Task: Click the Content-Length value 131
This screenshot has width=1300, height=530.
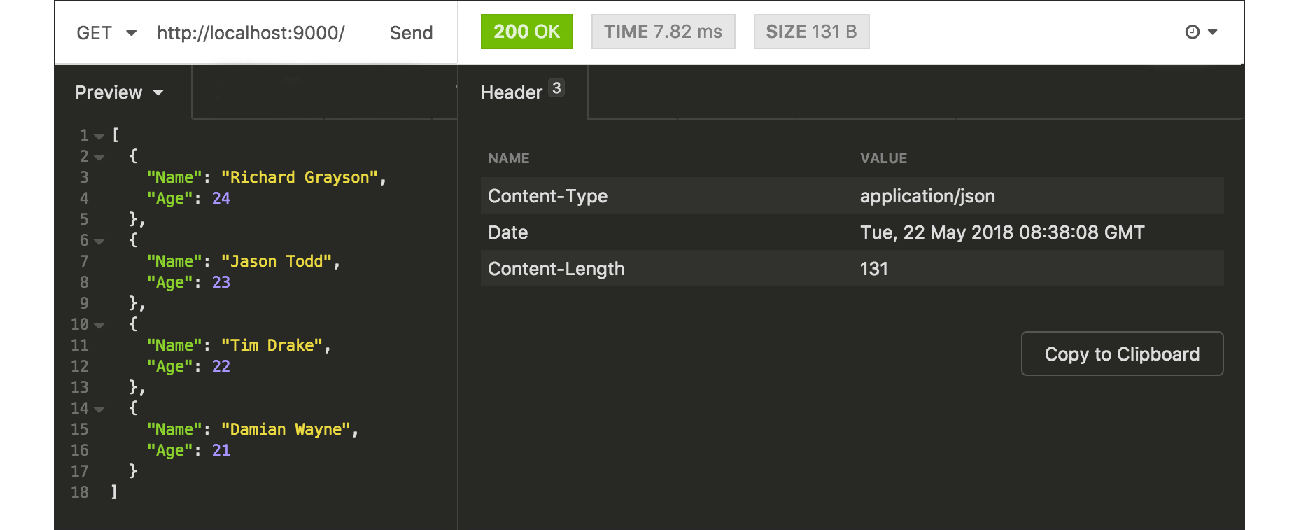Action: pos(873,268)
